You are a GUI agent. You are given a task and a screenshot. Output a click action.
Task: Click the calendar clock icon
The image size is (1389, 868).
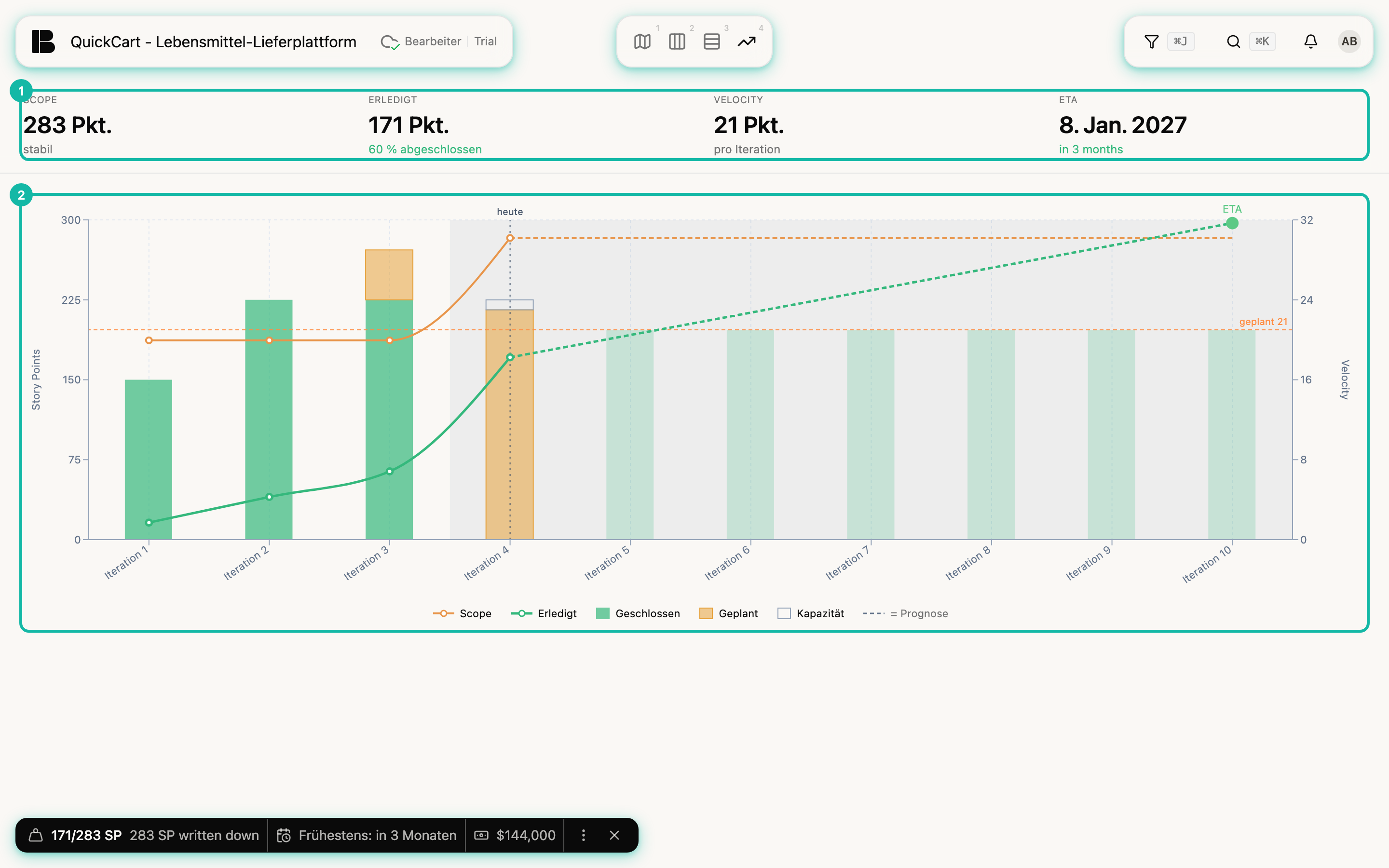click(284, 835)
